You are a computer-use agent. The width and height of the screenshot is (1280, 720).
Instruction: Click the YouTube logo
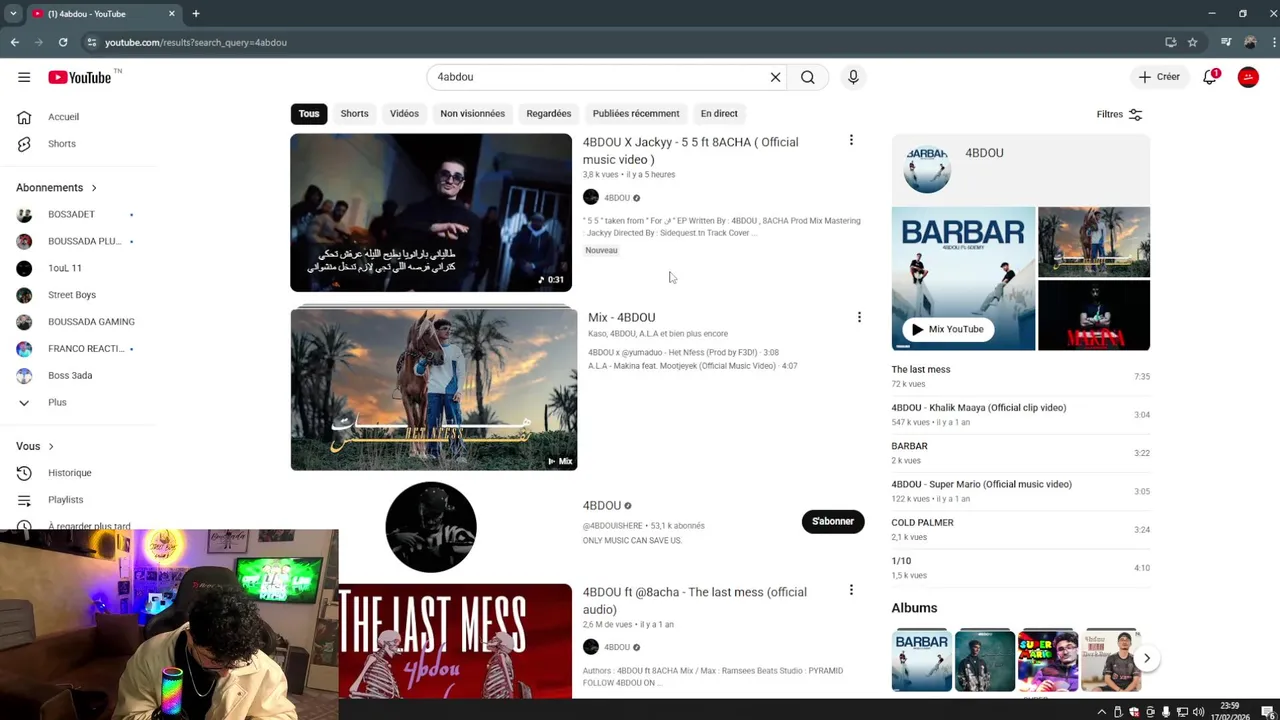tap(80, 77)
